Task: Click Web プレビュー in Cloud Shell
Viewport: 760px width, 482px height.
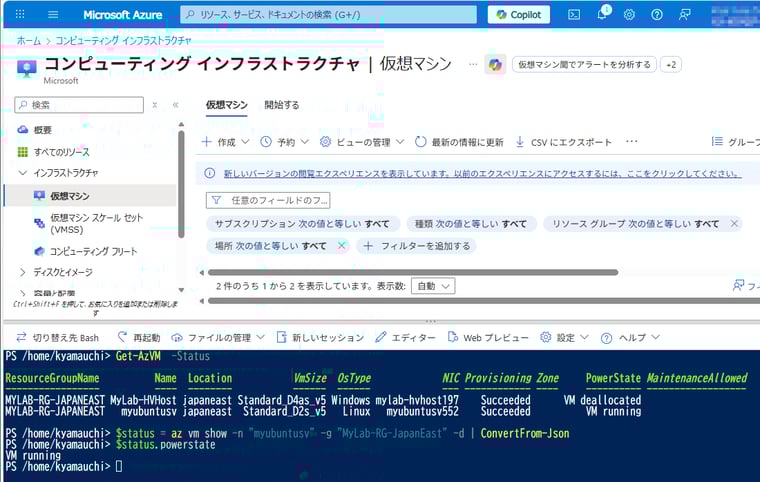Action: point(488,337)
